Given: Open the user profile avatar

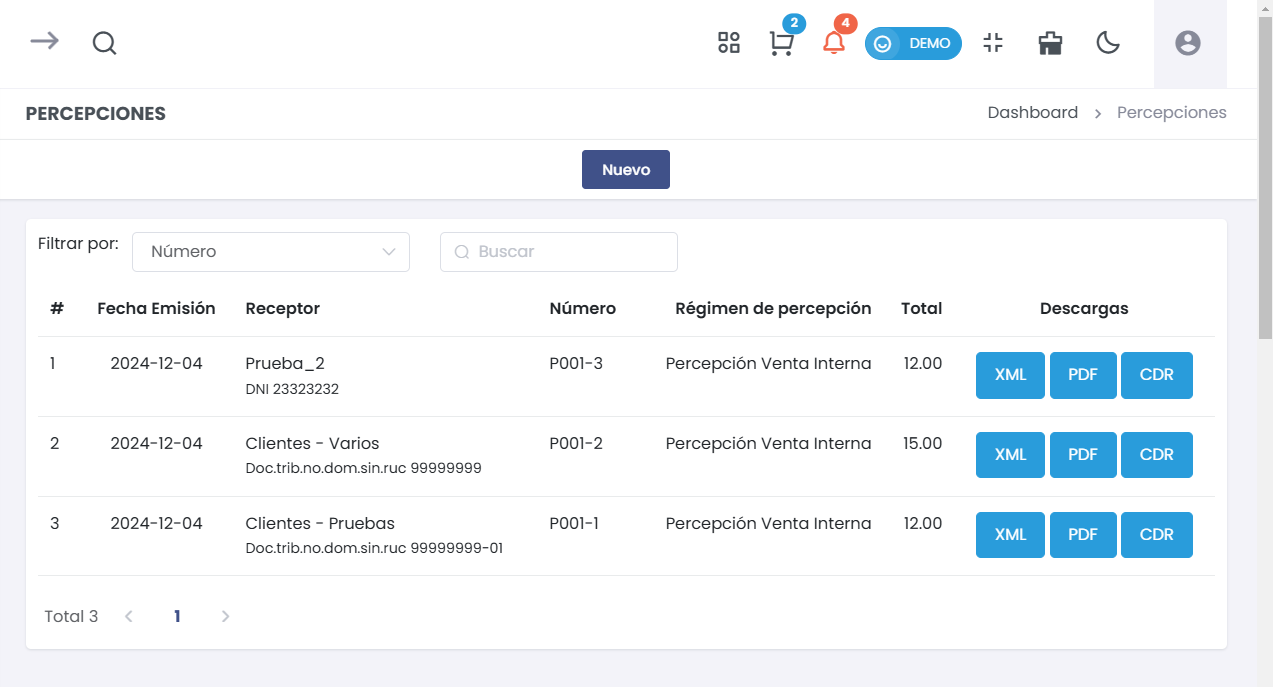Looking at the screenshot, I should point(1187,43).
